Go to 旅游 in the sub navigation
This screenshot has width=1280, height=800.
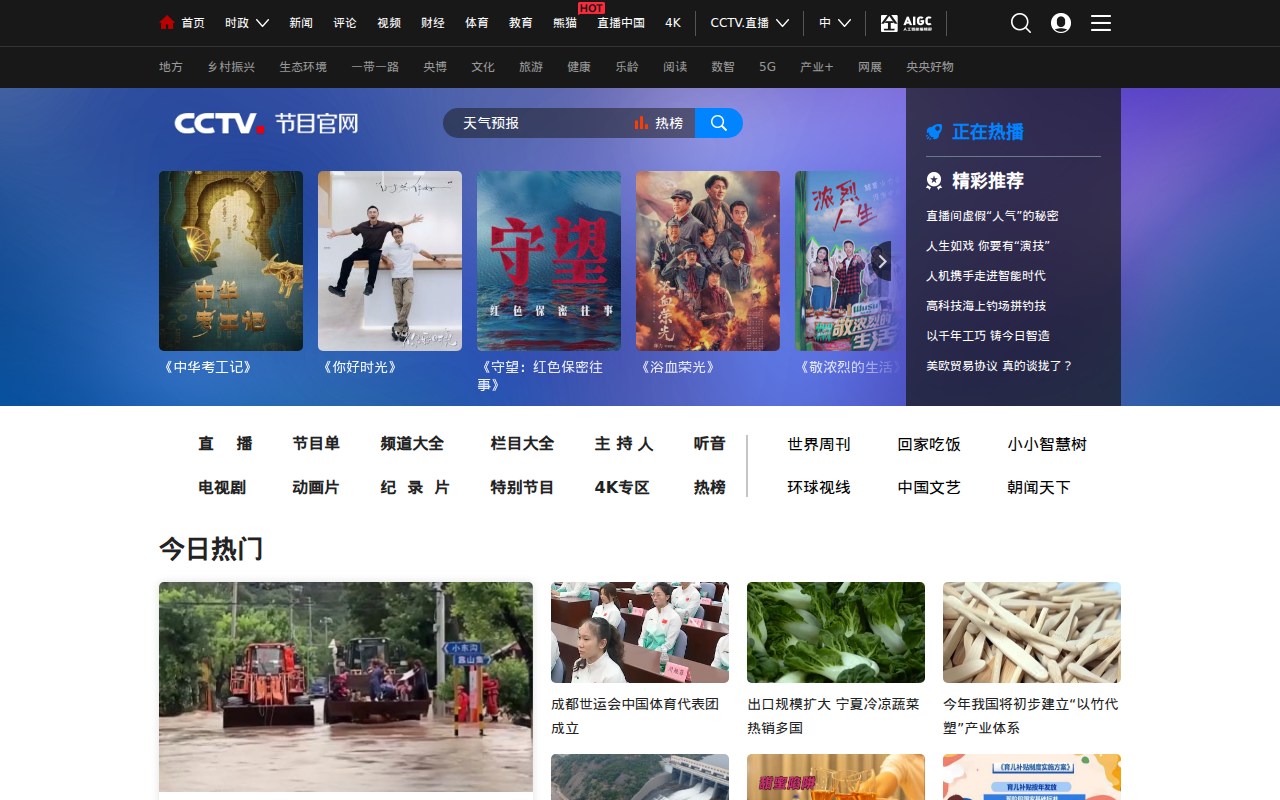531,67
